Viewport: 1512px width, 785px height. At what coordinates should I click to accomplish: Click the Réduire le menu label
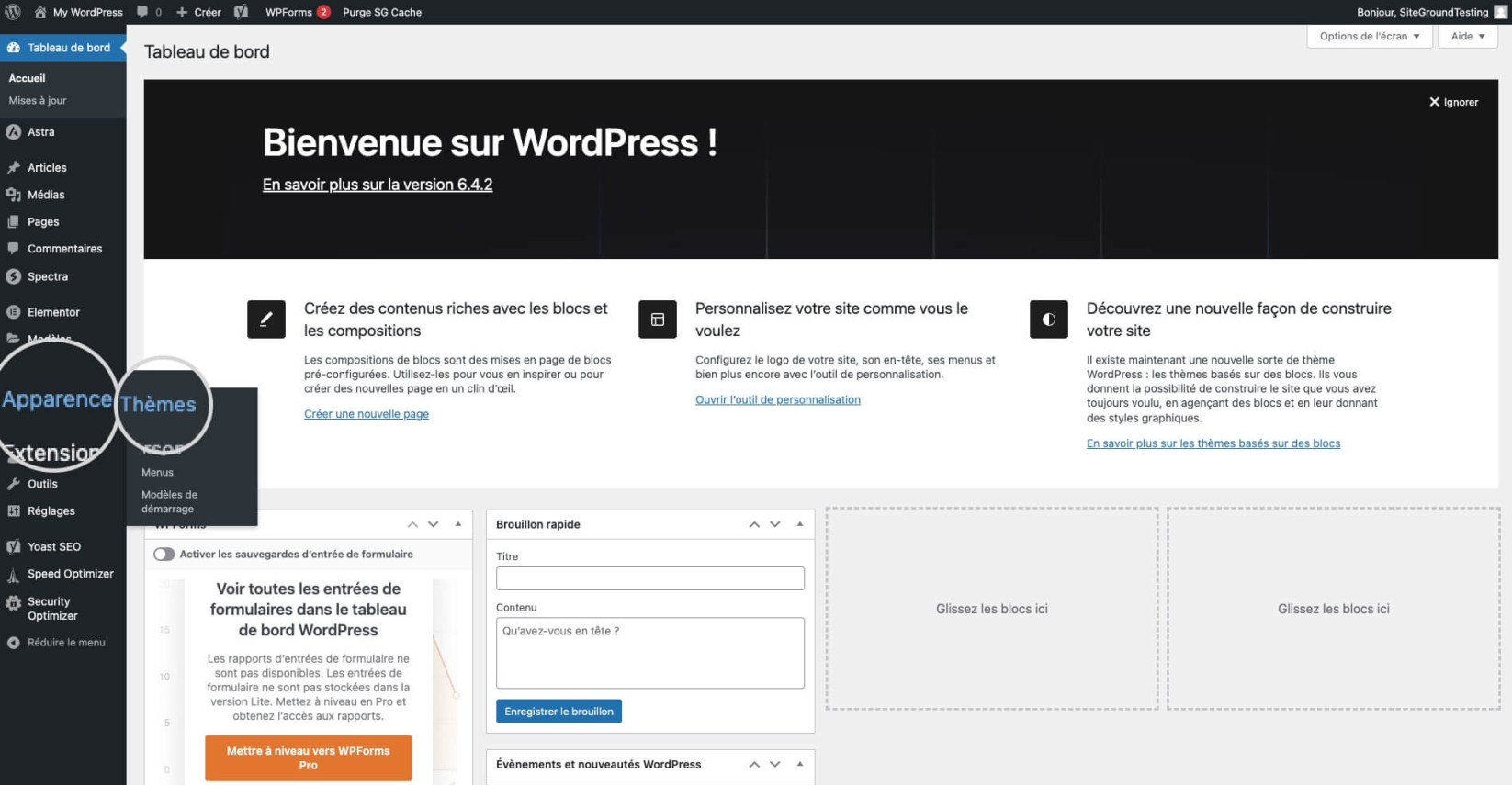click(x=66, y=643)
